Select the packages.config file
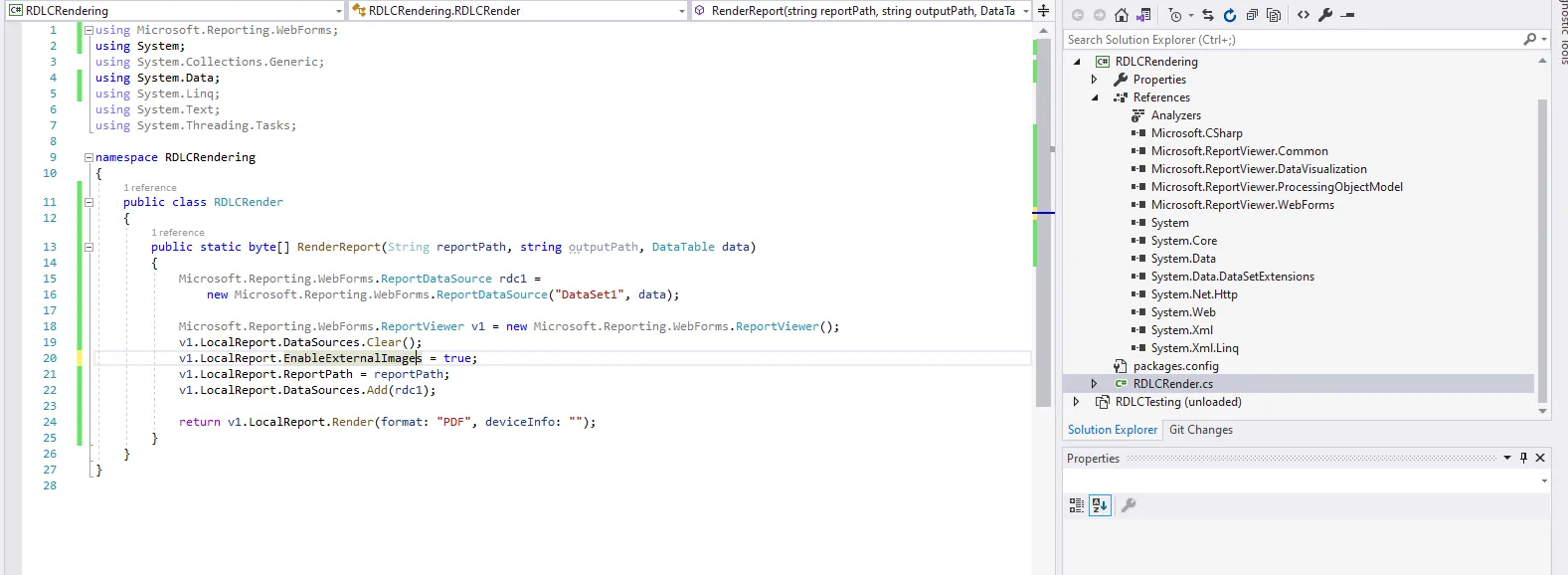 click(1176, 366)
